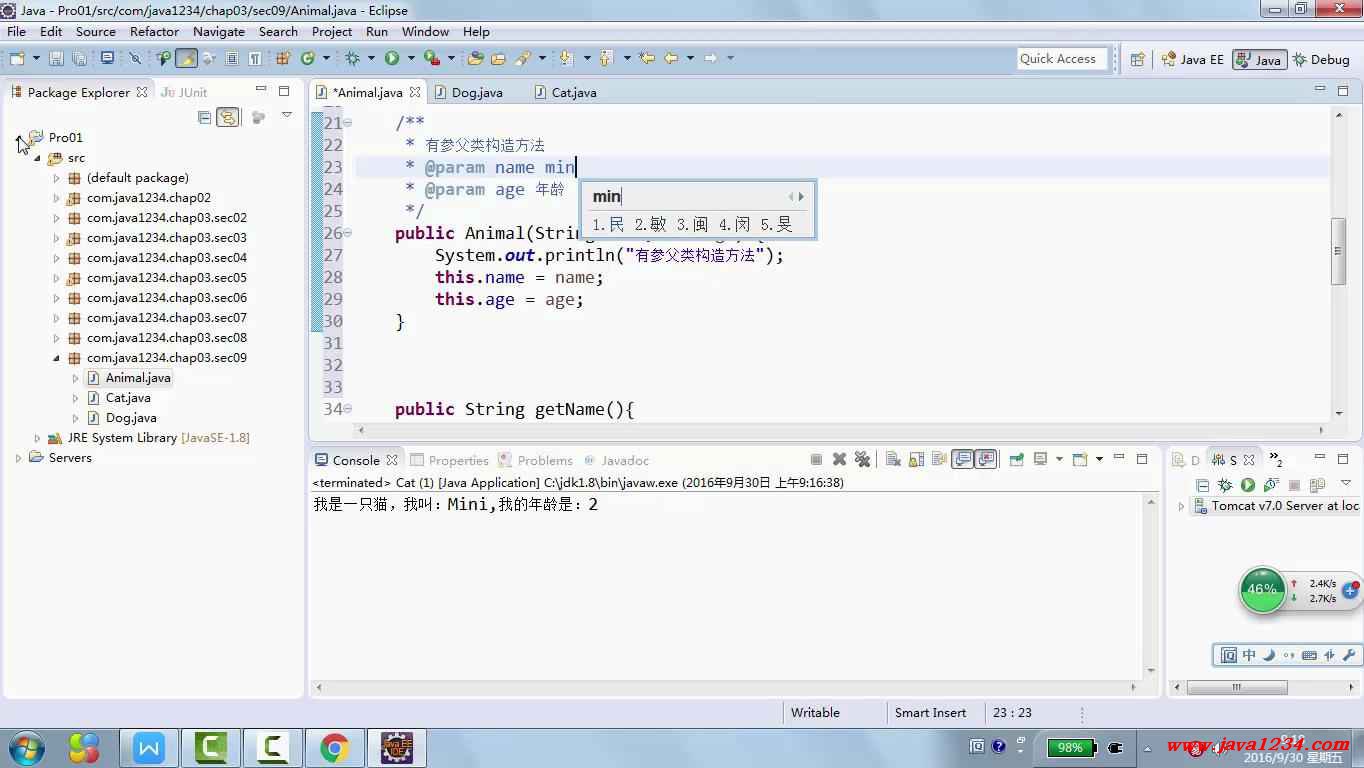Toggle Show Console on Standard Out change

pos(963,460)
